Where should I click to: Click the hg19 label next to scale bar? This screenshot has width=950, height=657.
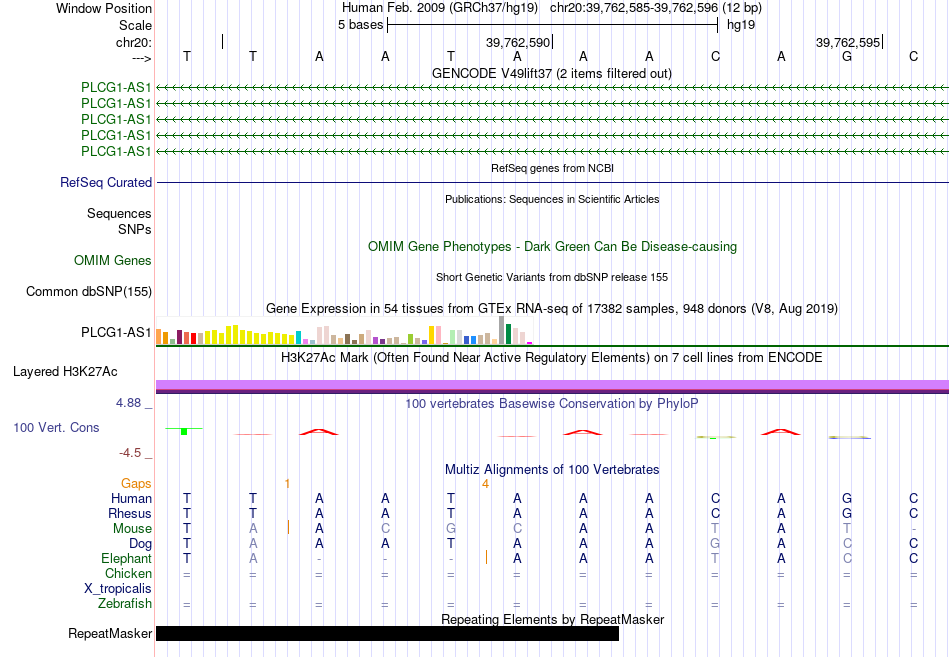[x=741, y=25]
